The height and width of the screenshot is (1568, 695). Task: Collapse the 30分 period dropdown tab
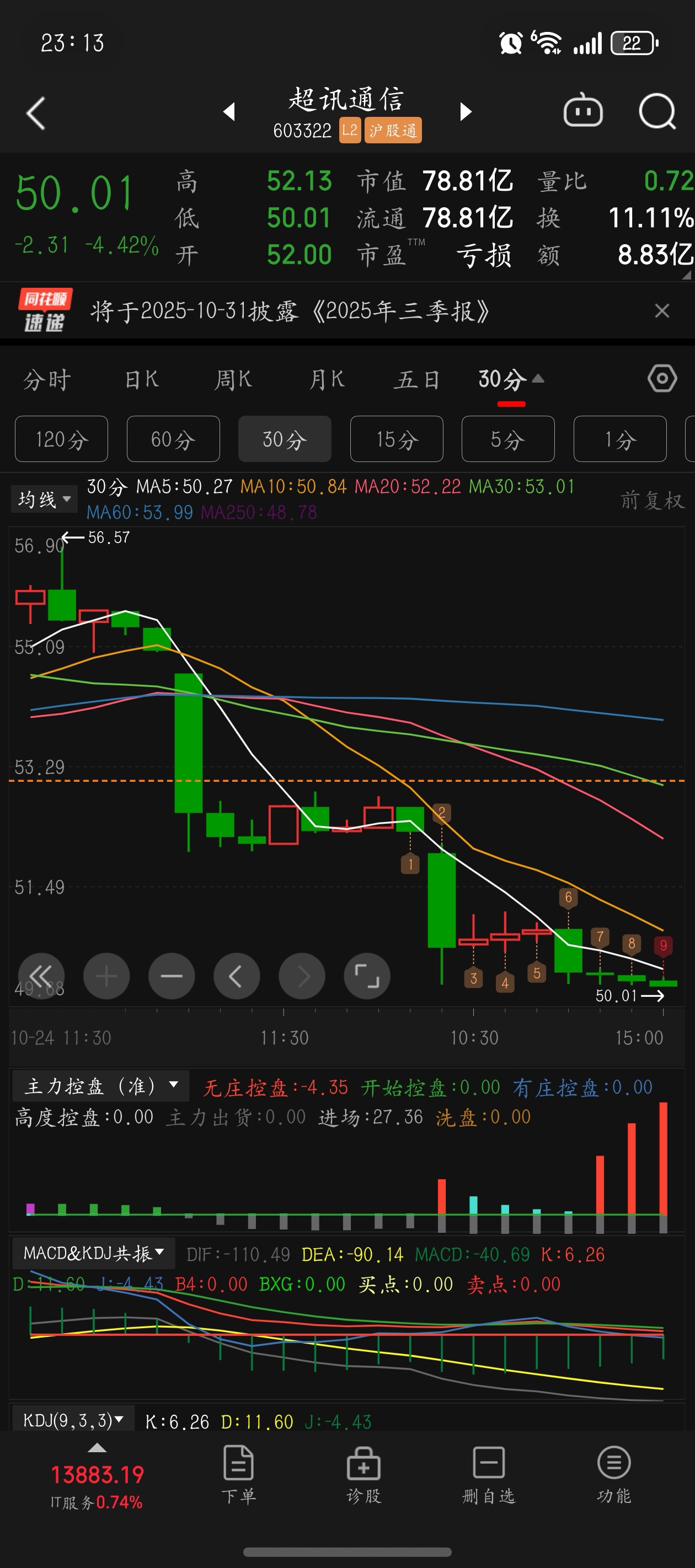[510, 380]
